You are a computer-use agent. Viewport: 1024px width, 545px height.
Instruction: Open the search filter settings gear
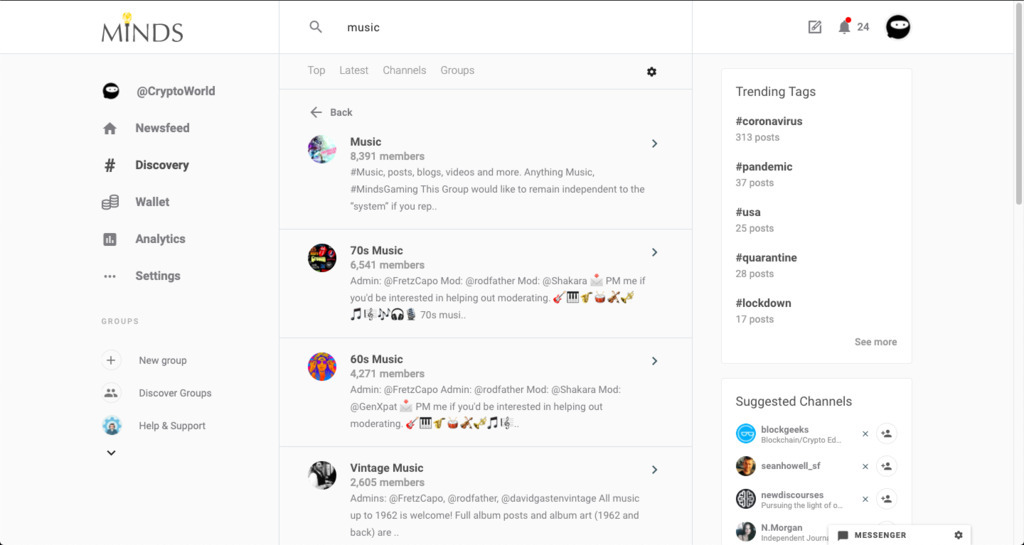pos(652,71)
